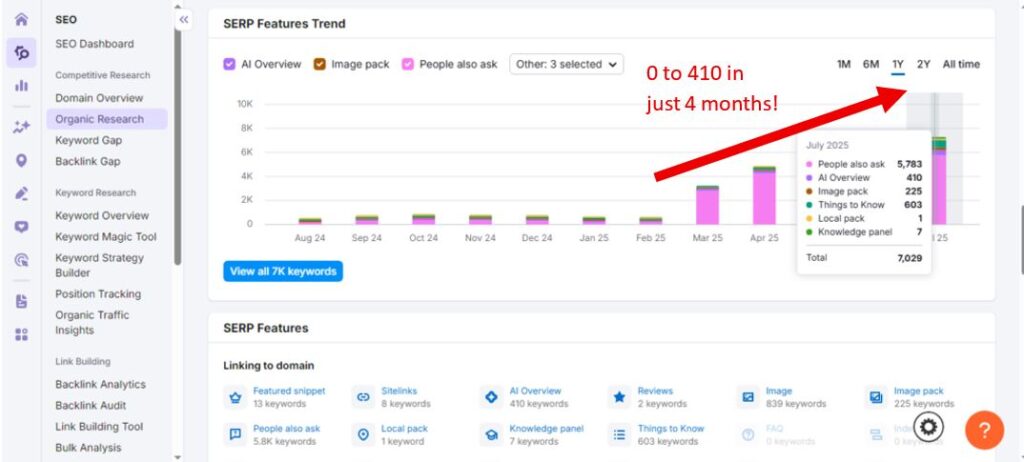Open Domain Overview in sidebar
The image size is (1024, 462).
point(99,98)
